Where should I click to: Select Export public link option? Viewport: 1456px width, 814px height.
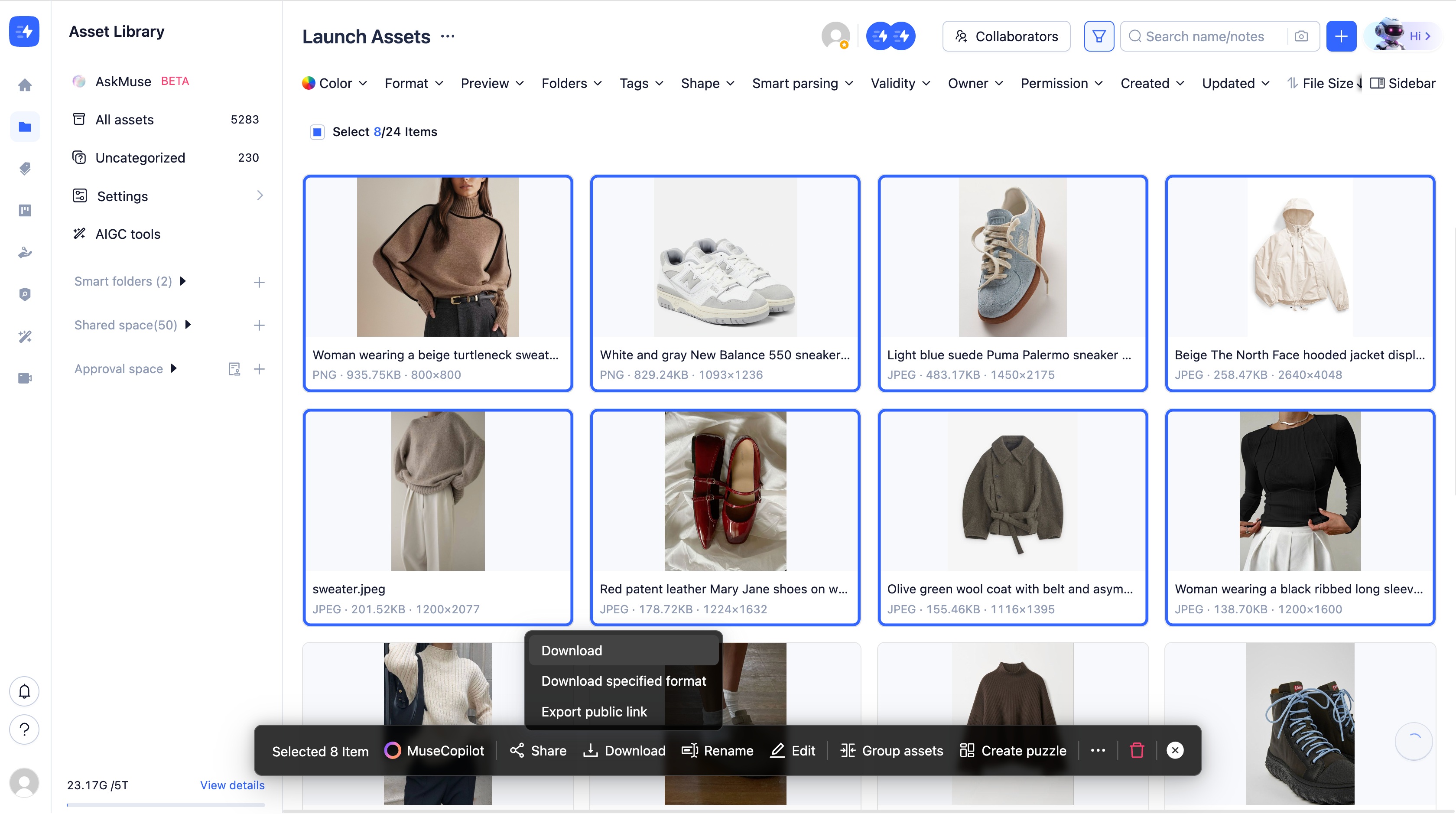[594, 711]
